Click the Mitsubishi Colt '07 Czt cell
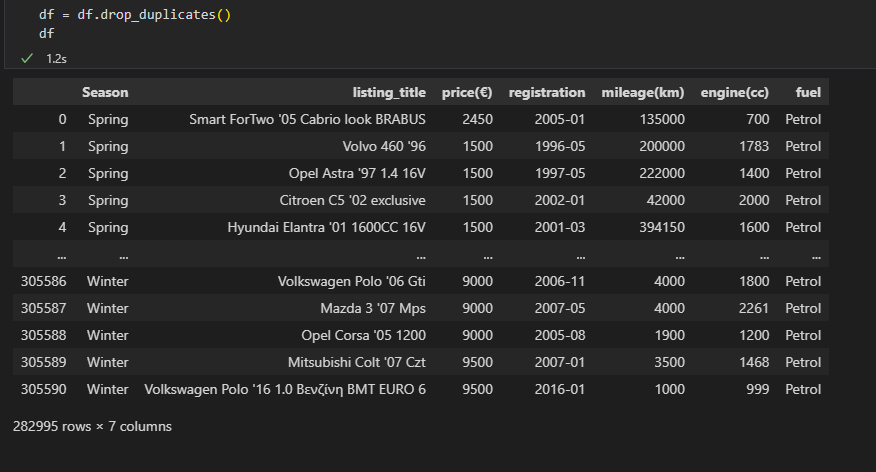The height and width of the screenshot is (472, 876). click(x=356, y=362)
